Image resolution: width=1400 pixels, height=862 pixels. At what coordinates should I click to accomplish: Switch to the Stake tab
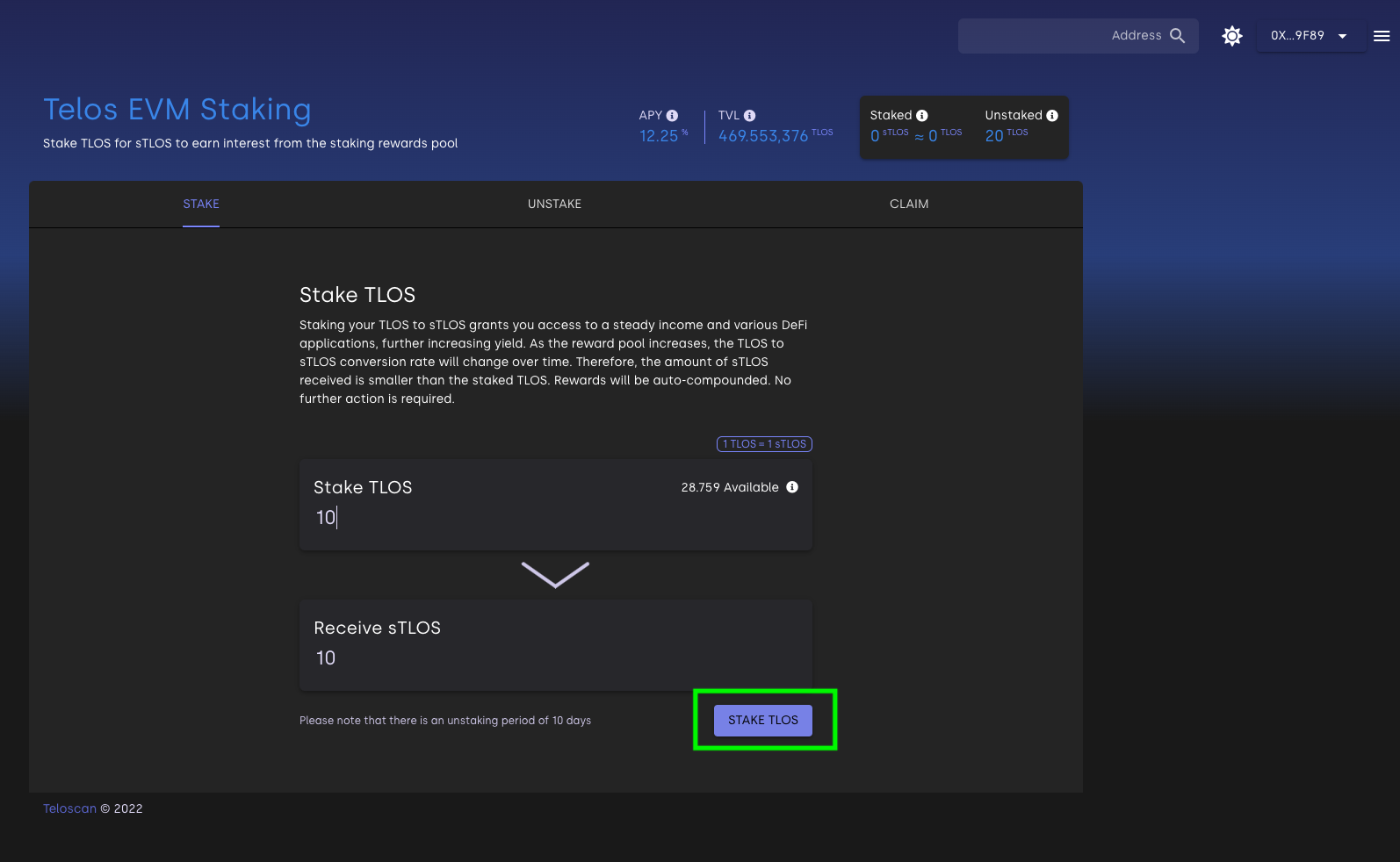point(201,205)
